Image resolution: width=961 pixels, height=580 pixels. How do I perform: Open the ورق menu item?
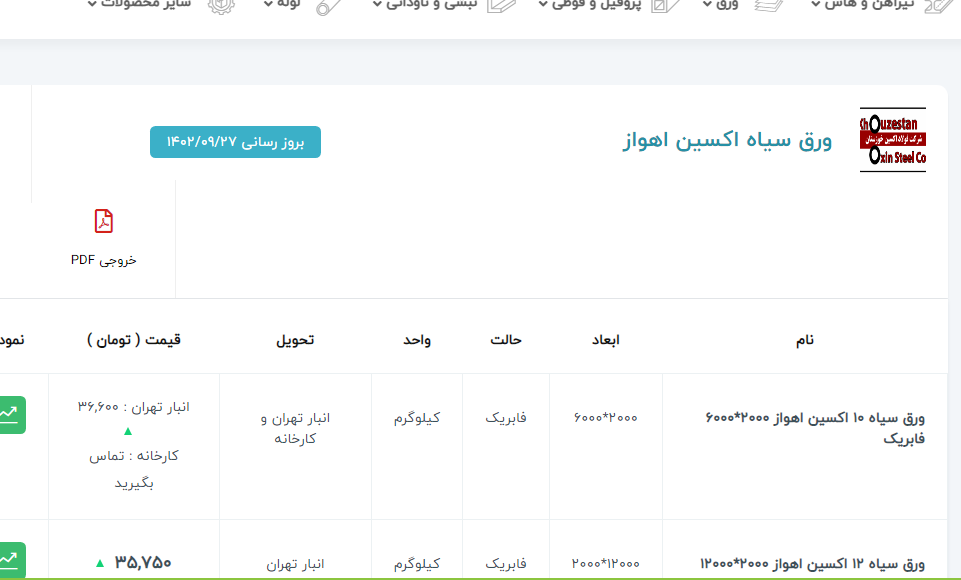721,4
